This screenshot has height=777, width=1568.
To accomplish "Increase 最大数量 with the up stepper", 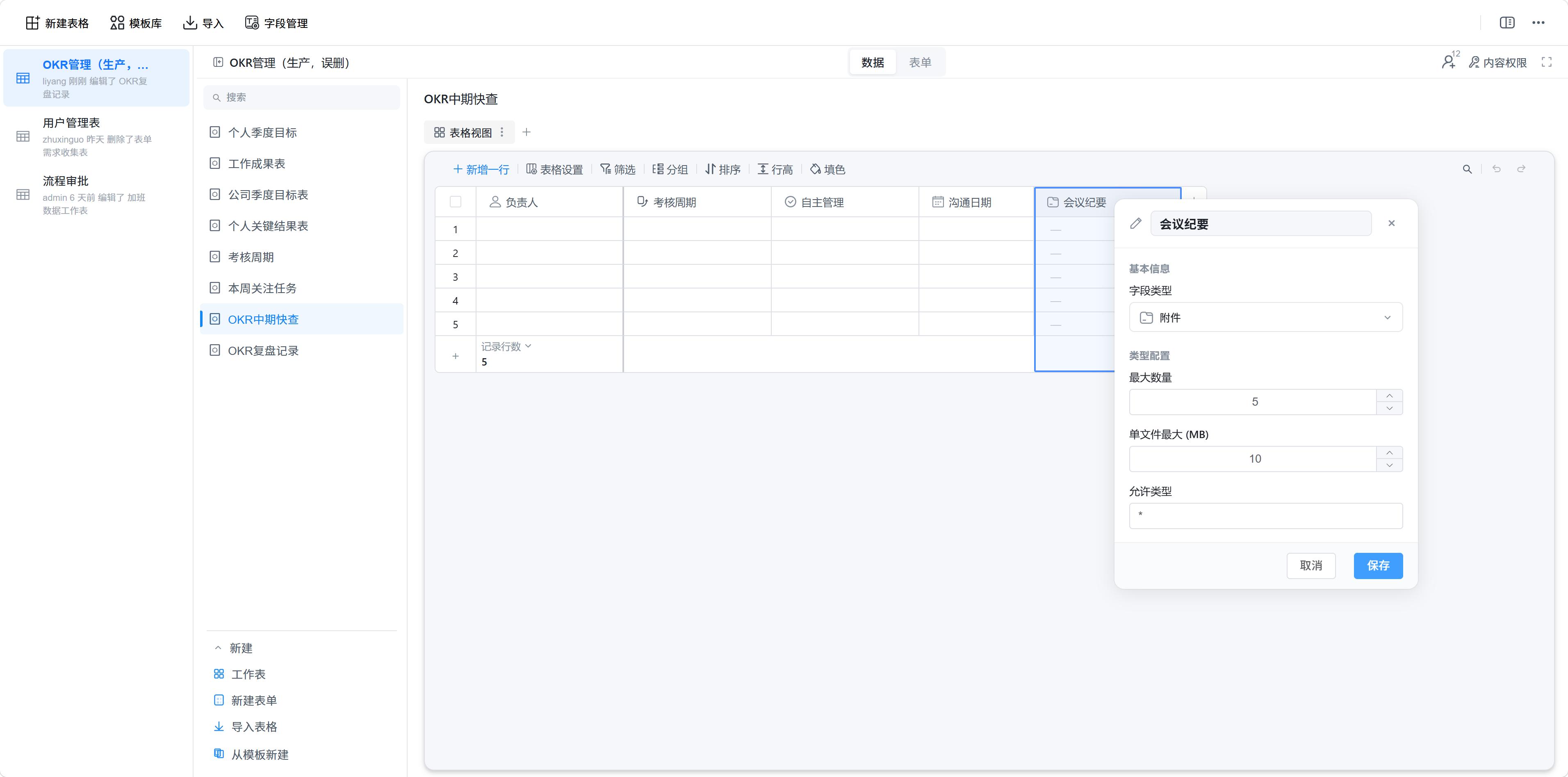I will click(x=1389, y=395).
